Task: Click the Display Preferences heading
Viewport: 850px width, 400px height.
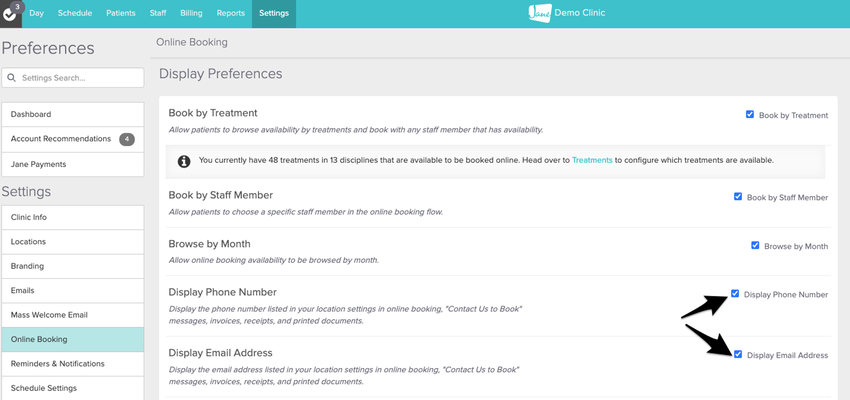Action: tap(221, 74)
